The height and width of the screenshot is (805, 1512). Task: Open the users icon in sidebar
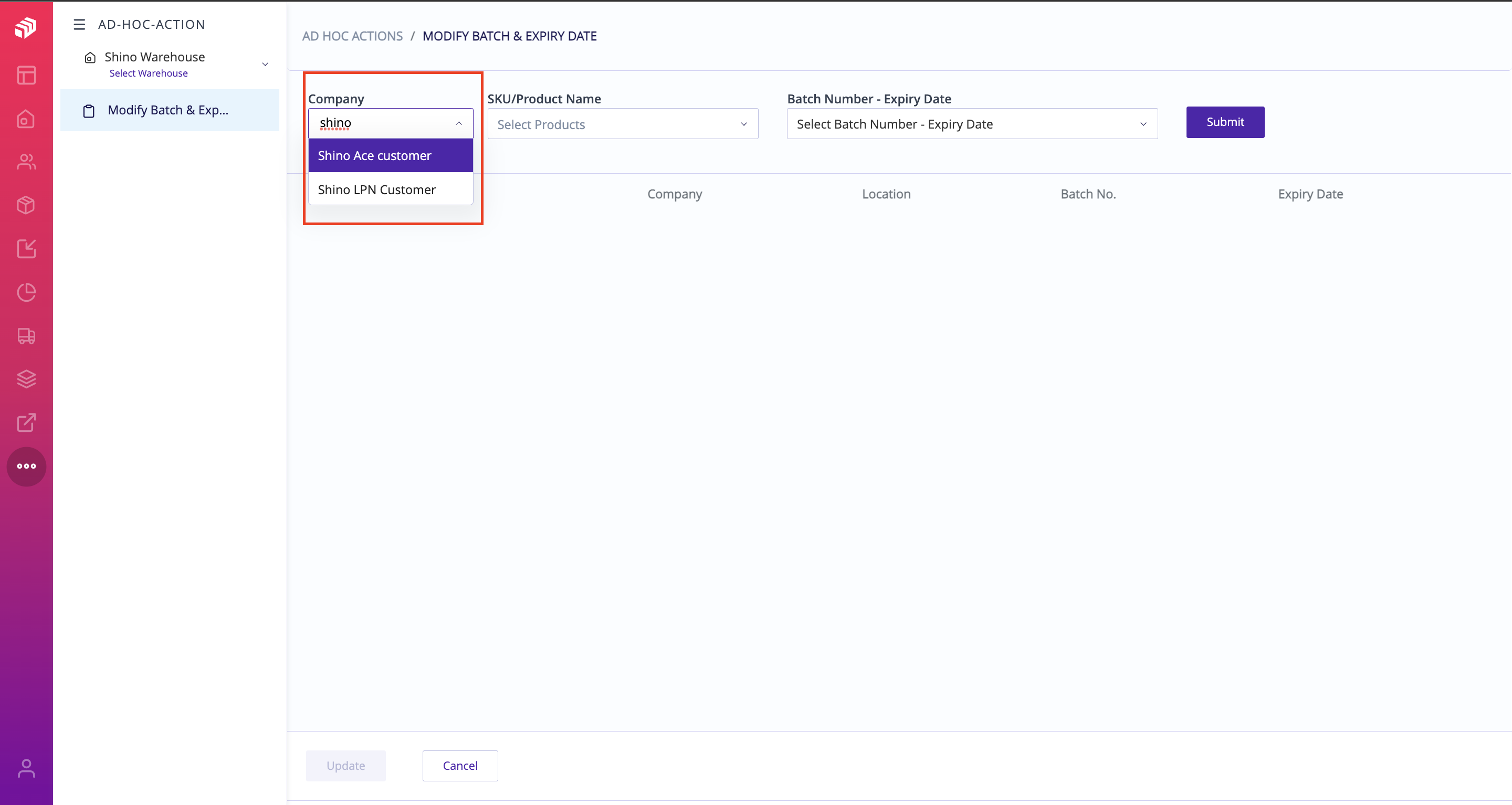(26, 162)
